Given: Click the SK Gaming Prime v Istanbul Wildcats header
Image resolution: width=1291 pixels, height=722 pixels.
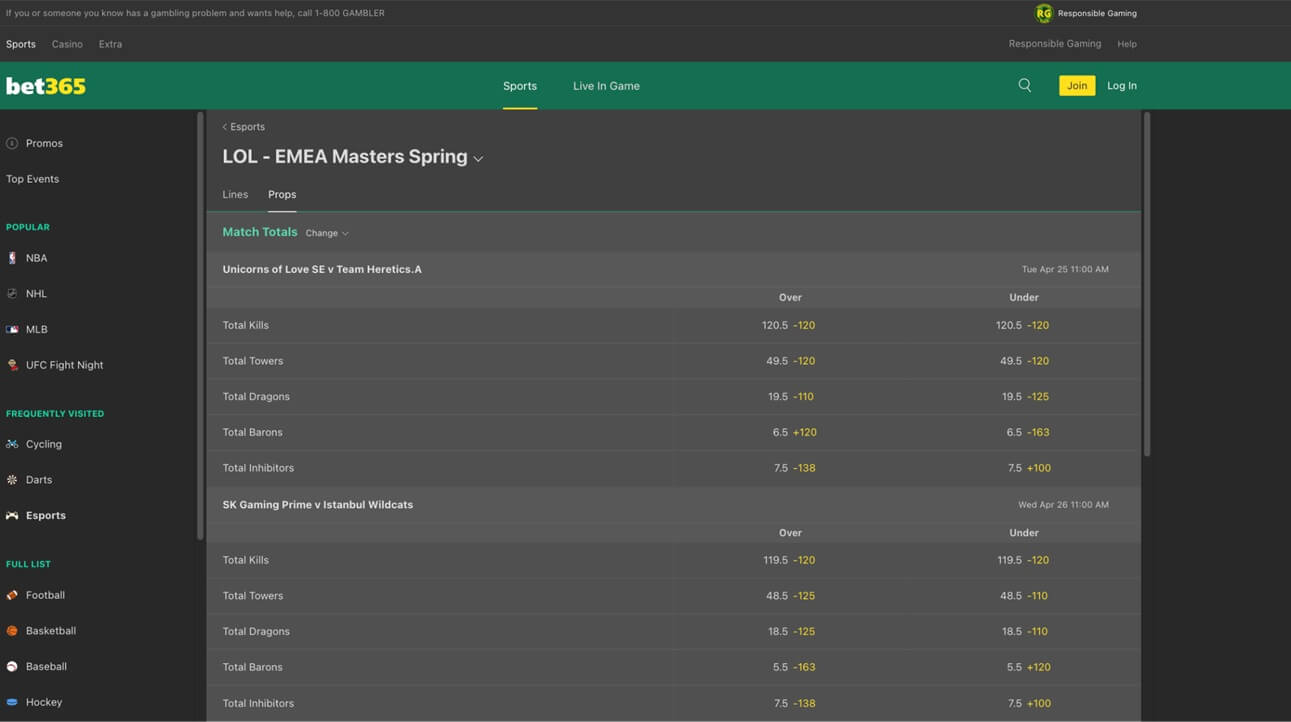Looking at the screenshot, I should point(673,505).
